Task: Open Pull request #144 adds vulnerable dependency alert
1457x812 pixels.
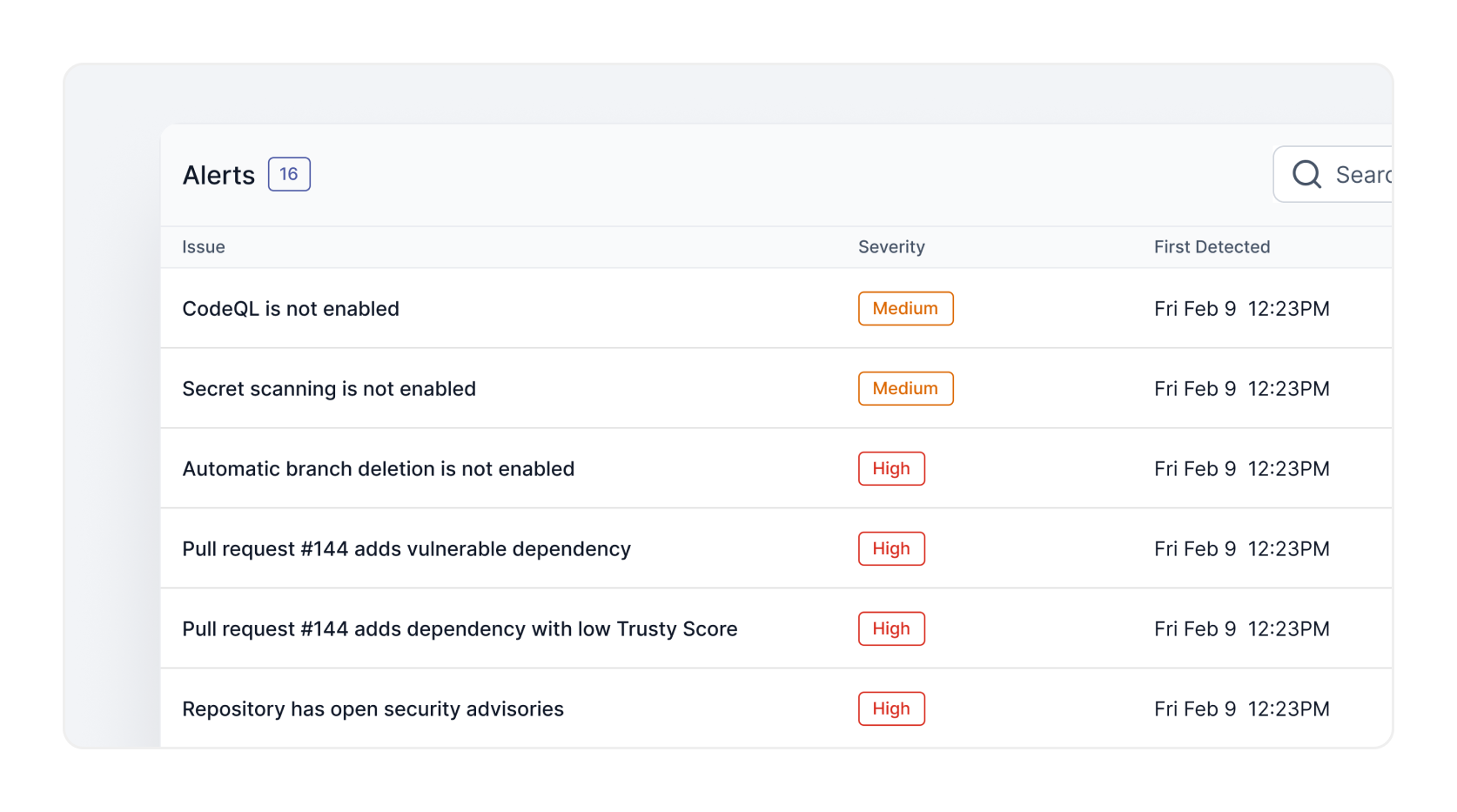Action: [406, 549]
